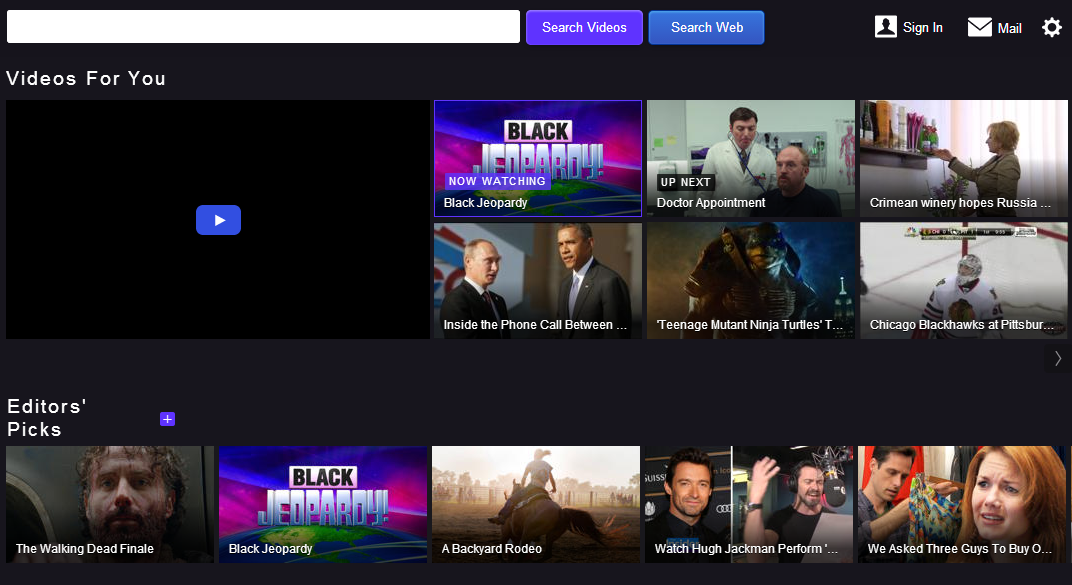
Task: Open Black Jeopardy in Editors' Picks
Action: (x=323, y=504)
